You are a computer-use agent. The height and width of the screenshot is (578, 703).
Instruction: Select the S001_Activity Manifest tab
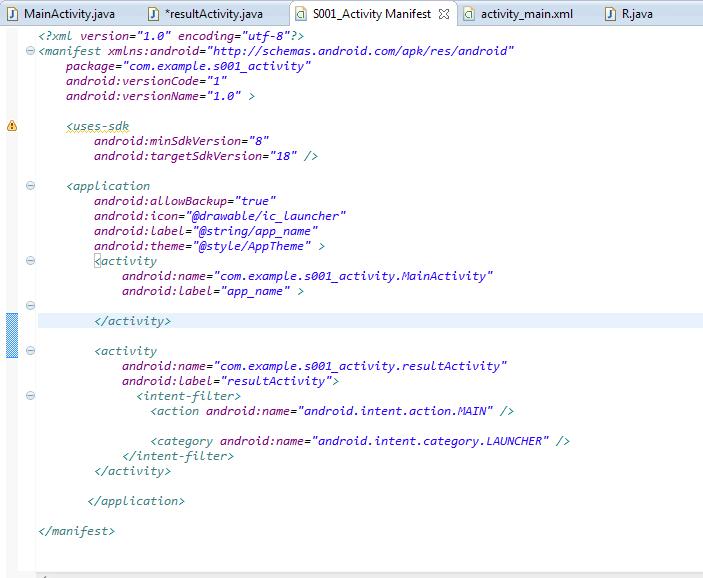click(x=371, y=14)
